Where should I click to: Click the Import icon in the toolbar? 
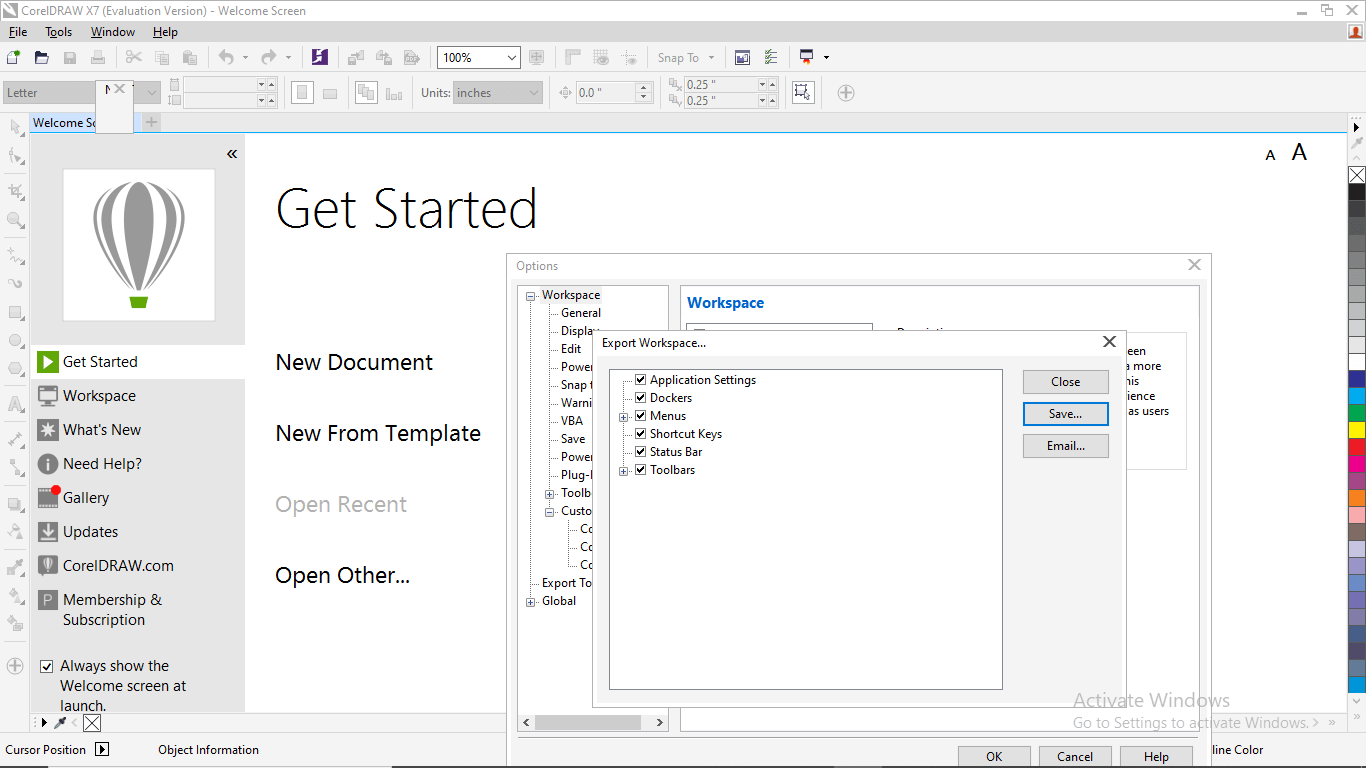pos(356,57)
